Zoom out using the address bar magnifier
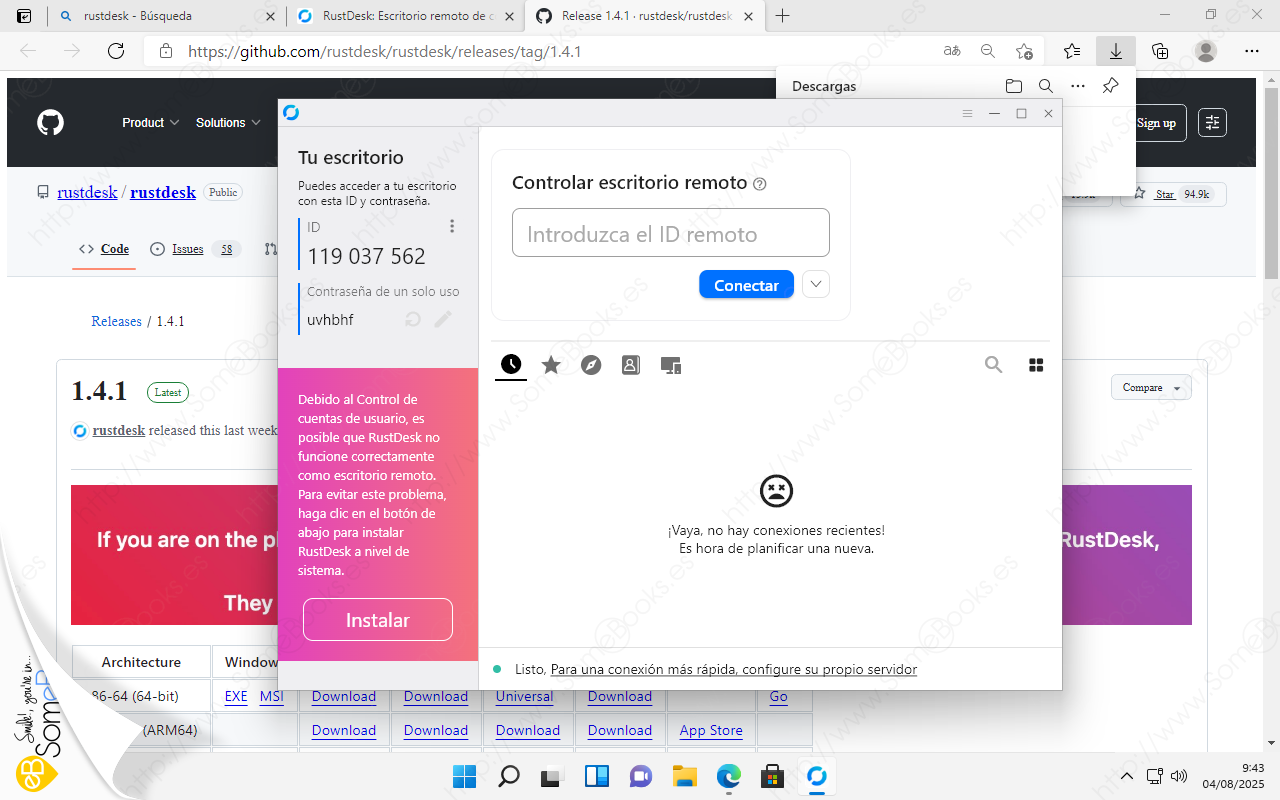The width and height of the screenshot is (1280, 800). pos(988,51)
